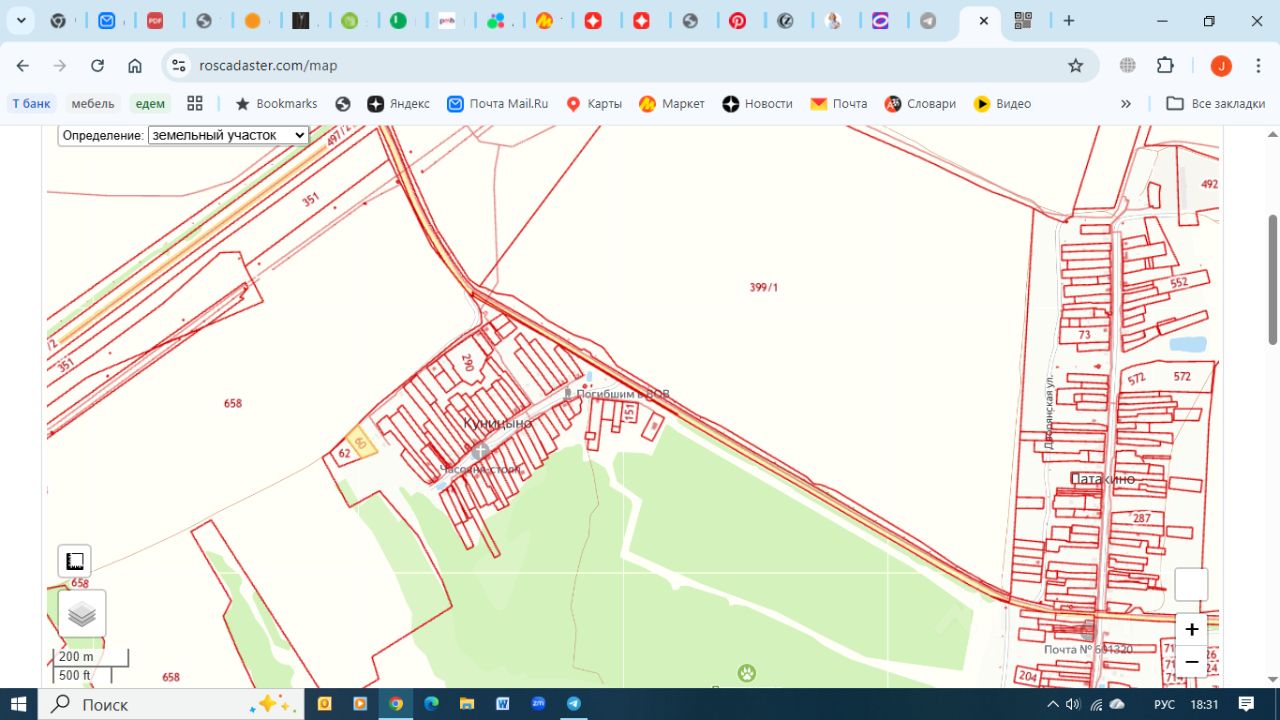Switch to the Pinterest tab
1280x720 pixels.
[x=738, y=20]
